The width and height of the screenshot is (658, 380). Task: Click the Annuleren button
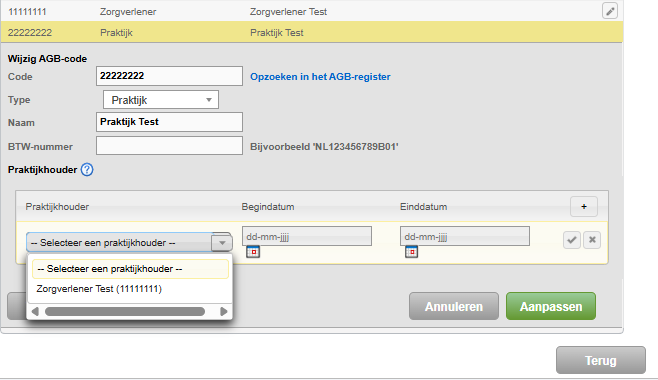(454, 306)
